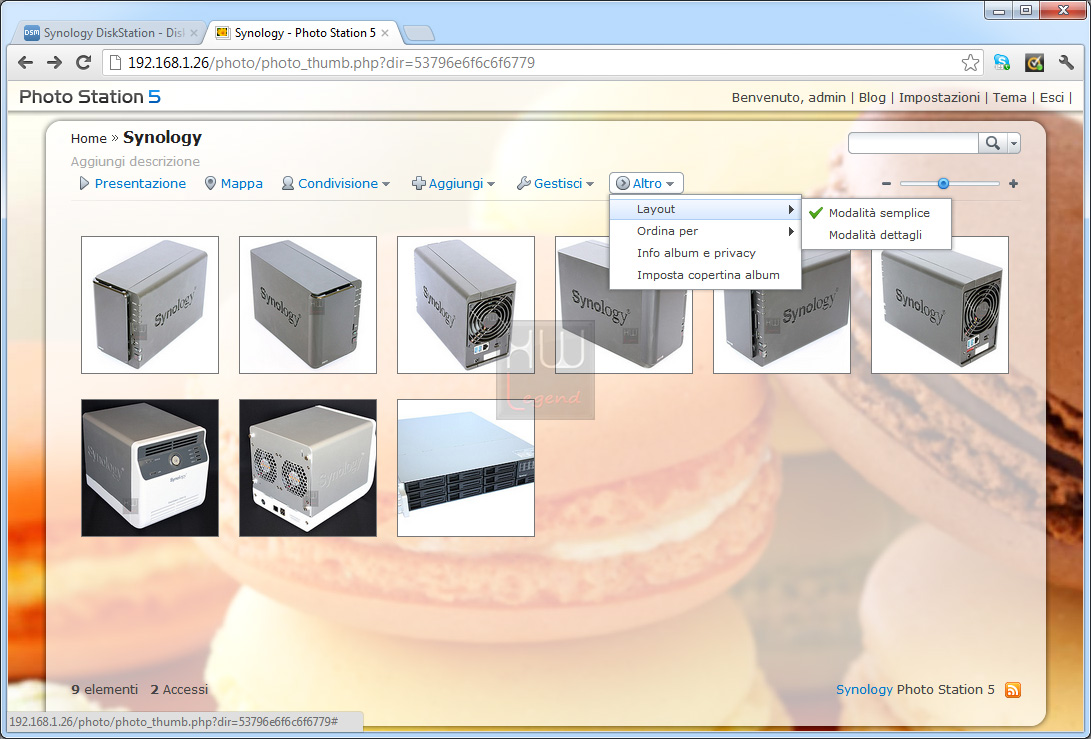Open the third top-row photo showing rear fan
The height and width of the screenshot is (739, 1091).
tap(465, 305)
